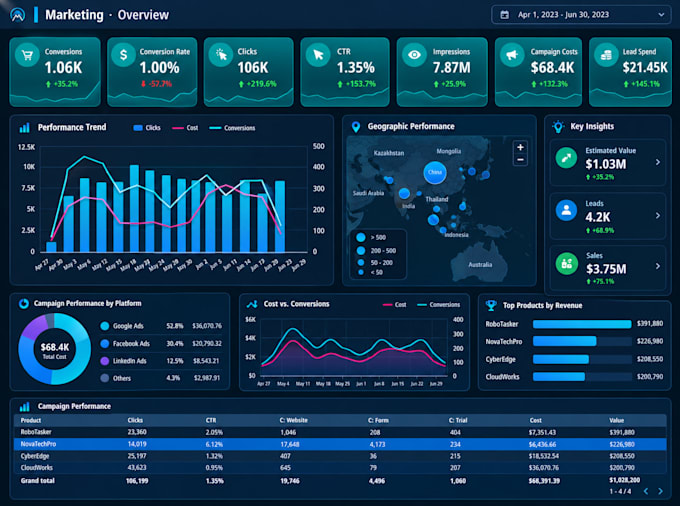680x506 pixels.
Task: Click the Conversion Rate dollar icon
Action: (124, 55)
